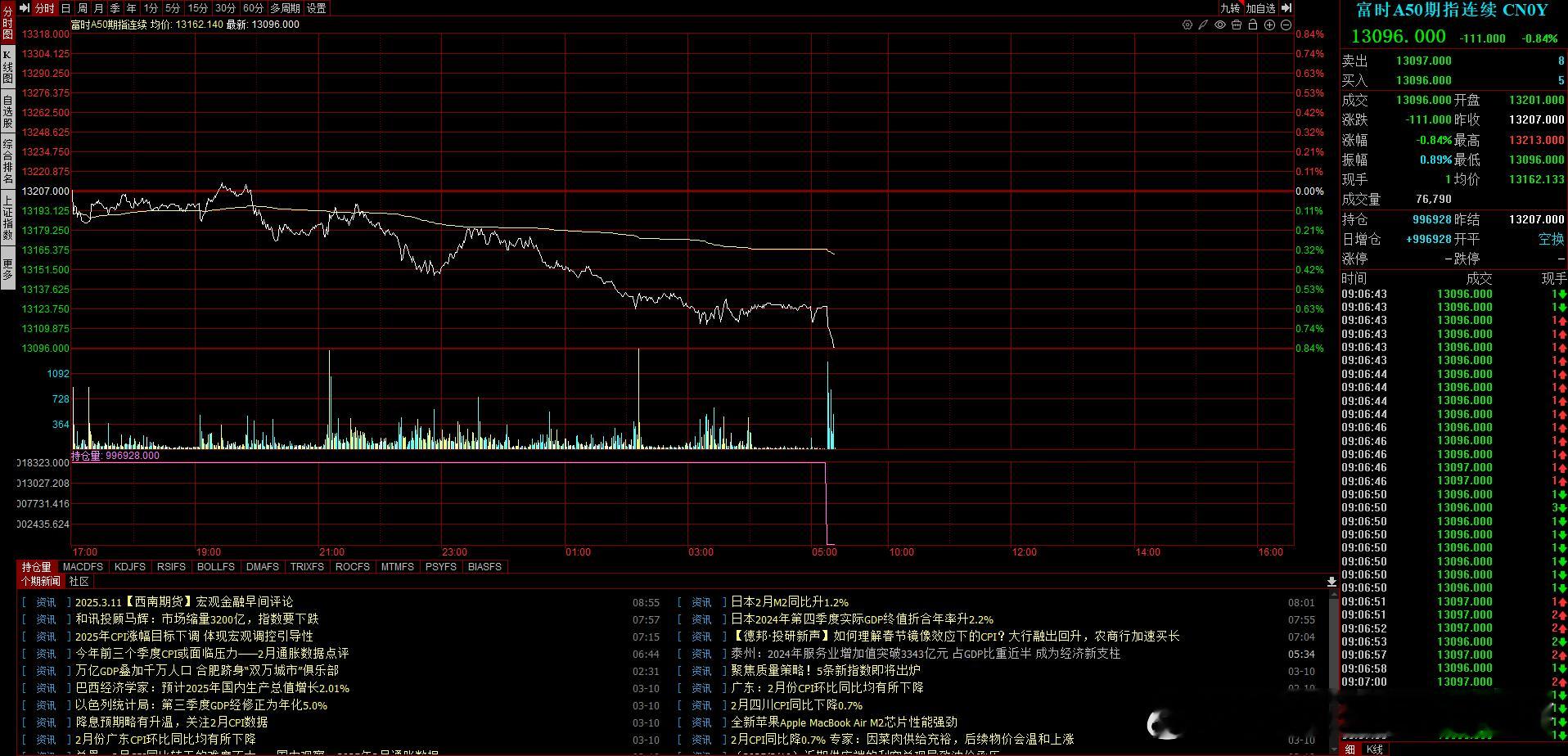The image size is (1568, 756).
Task: Expand 更多 in left sidebar
Action: click(x=8, y=268)
